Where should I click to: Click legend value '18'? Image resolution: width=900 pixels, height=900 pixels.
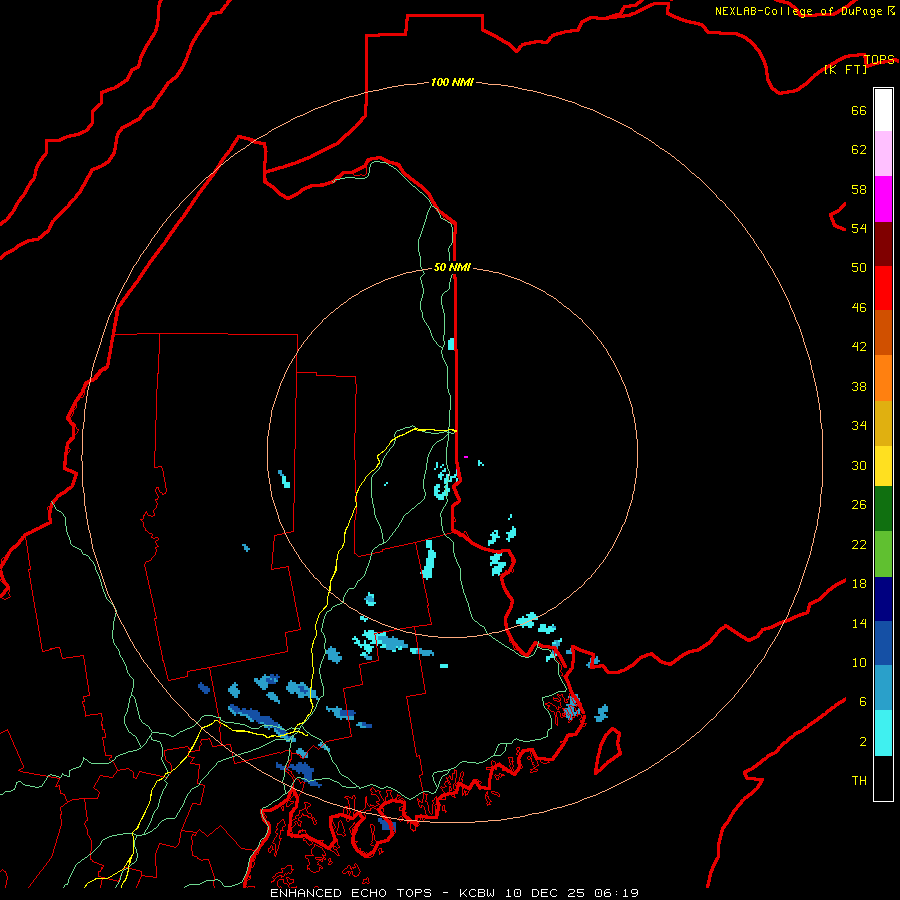(859, 584)
